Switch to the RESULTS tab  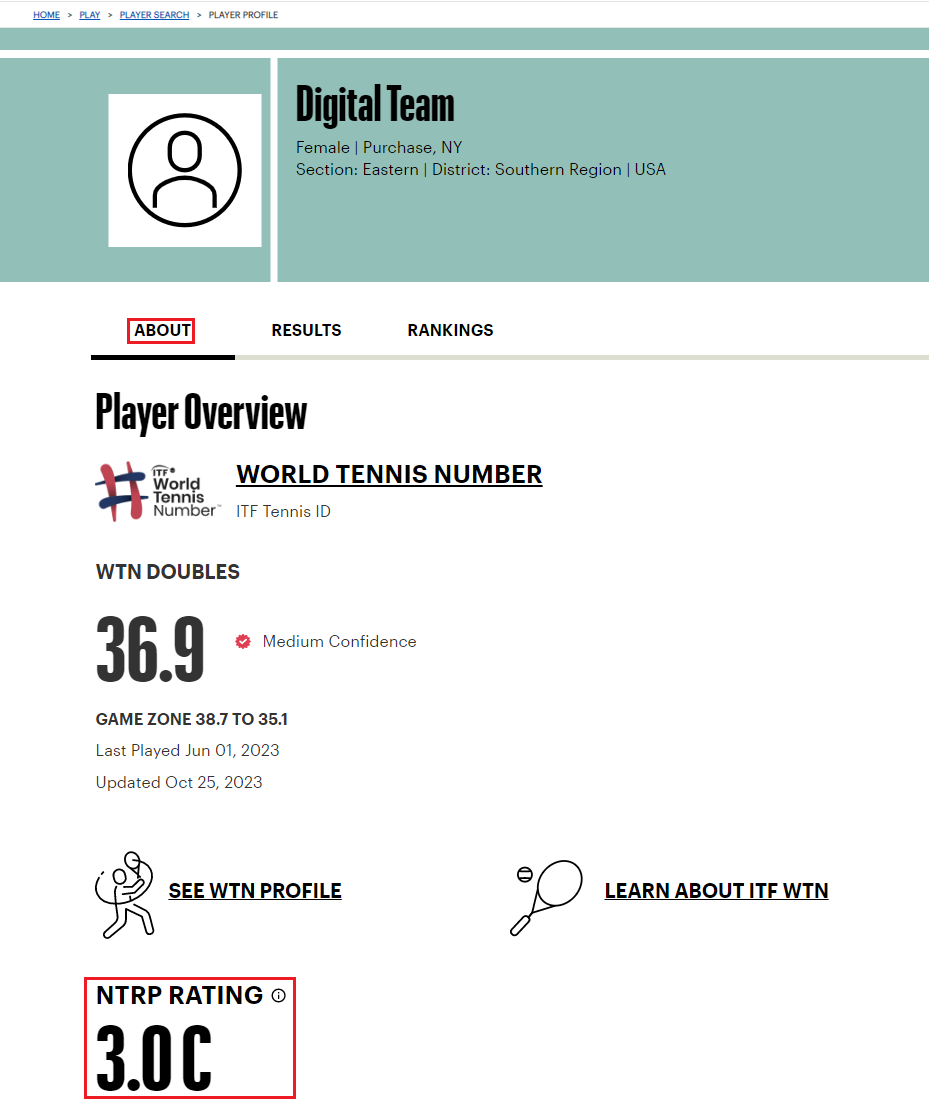pyautogui.click(x=306, y=330)
